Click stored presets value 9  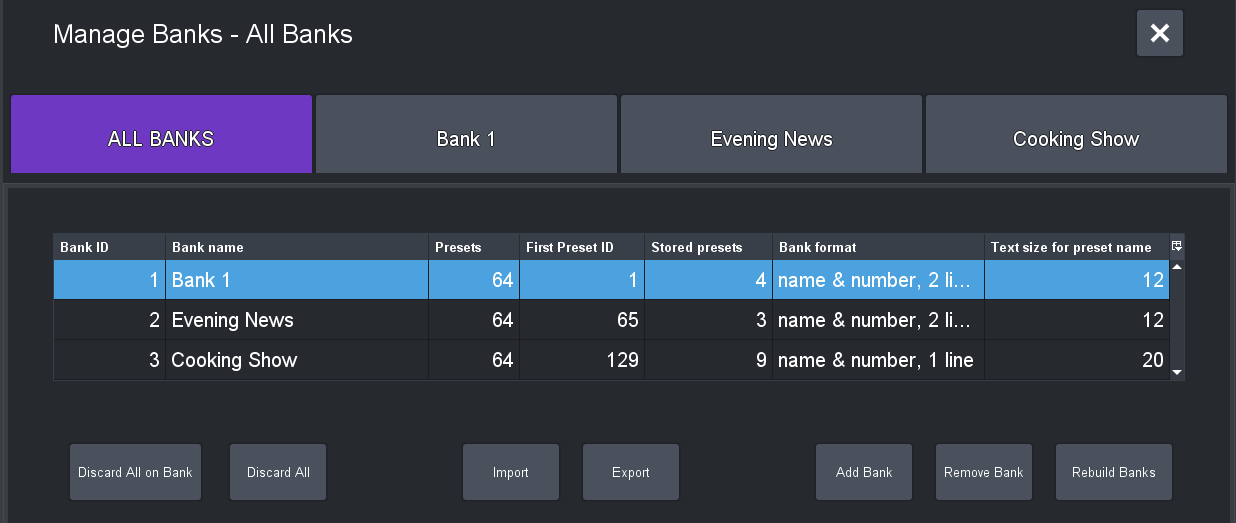tap(709, 360)
